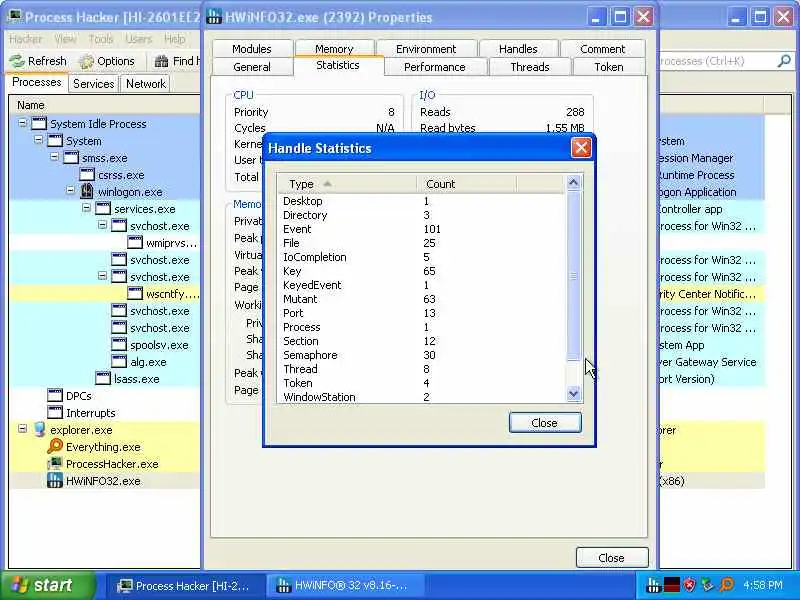Open the General tab

pyautogui.click(x=252, y=67)
